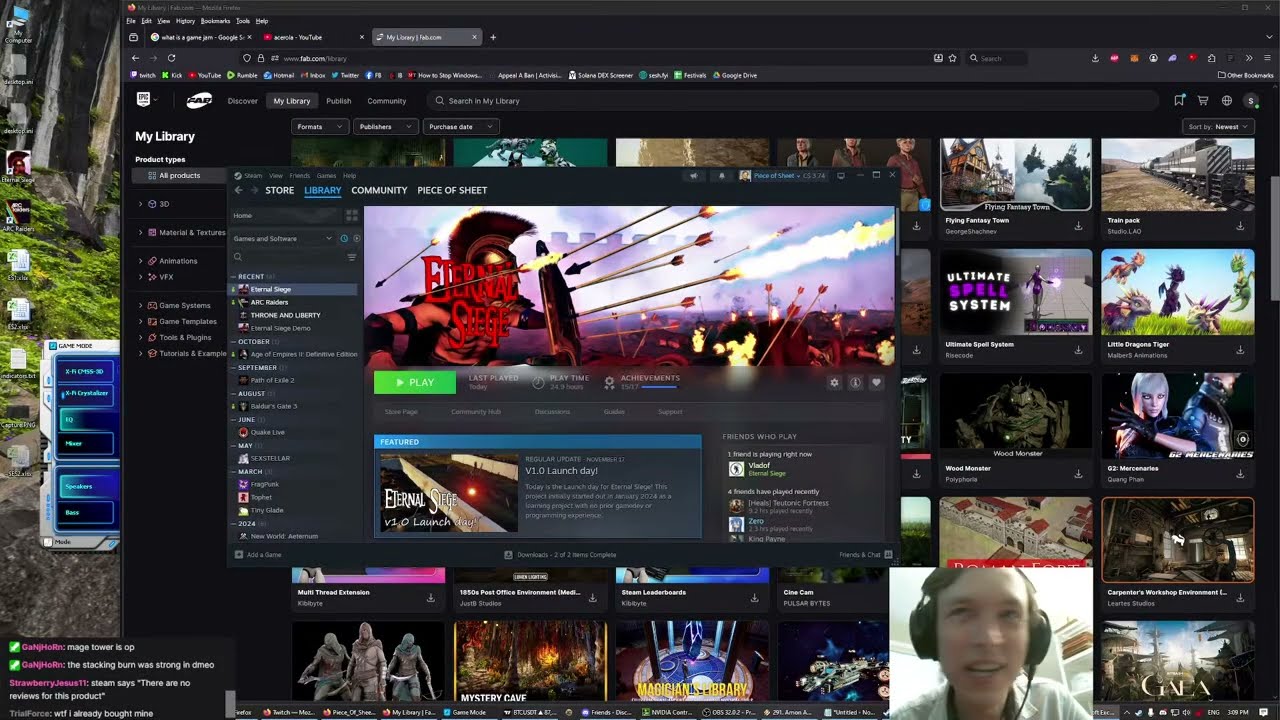The width and height of the screenshot is (1280, 720).
Task: Click Firefox reload page icon
Action: click(171, 58)
